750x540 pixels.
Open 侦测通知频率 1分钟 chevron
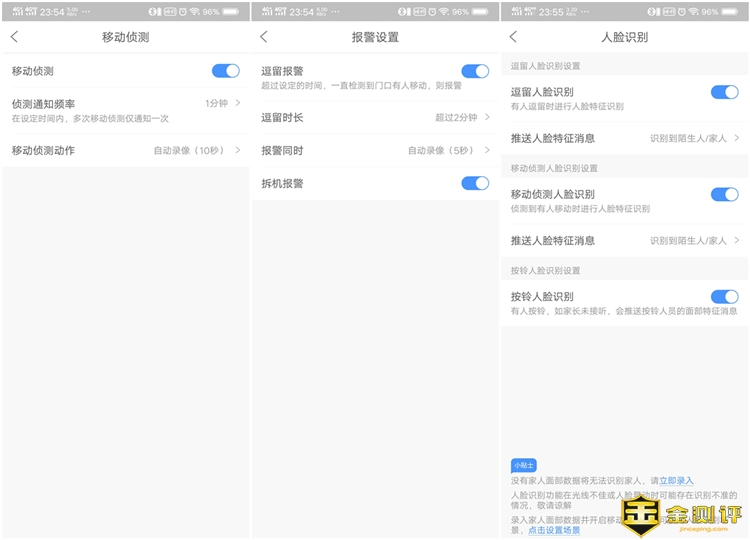(237, 103)
